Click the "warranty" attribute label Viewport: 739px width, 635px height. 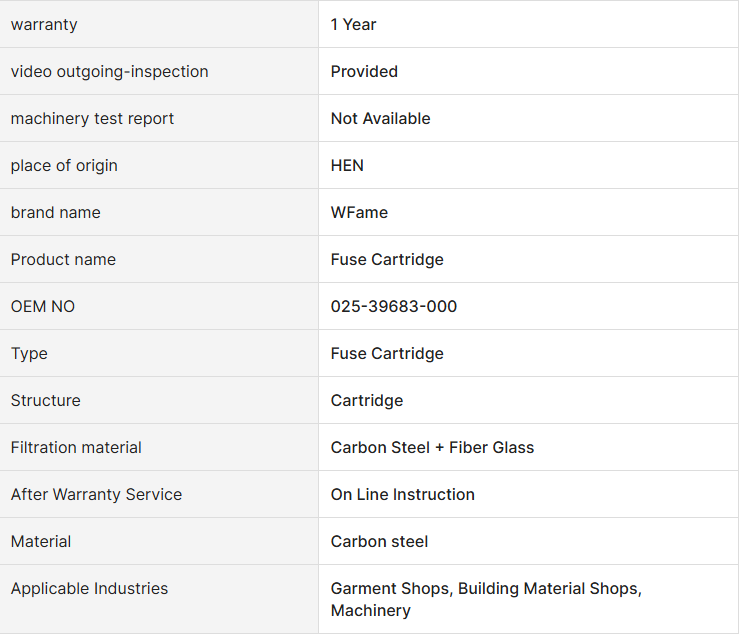point(44,25)
